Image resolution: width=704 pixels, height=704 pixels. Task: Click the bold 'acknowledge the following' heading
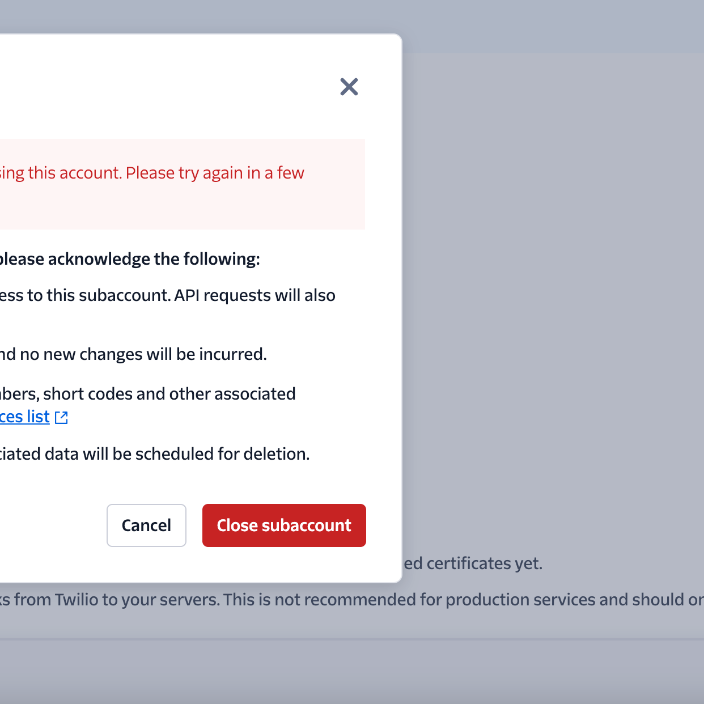click(x=130, y=259)
